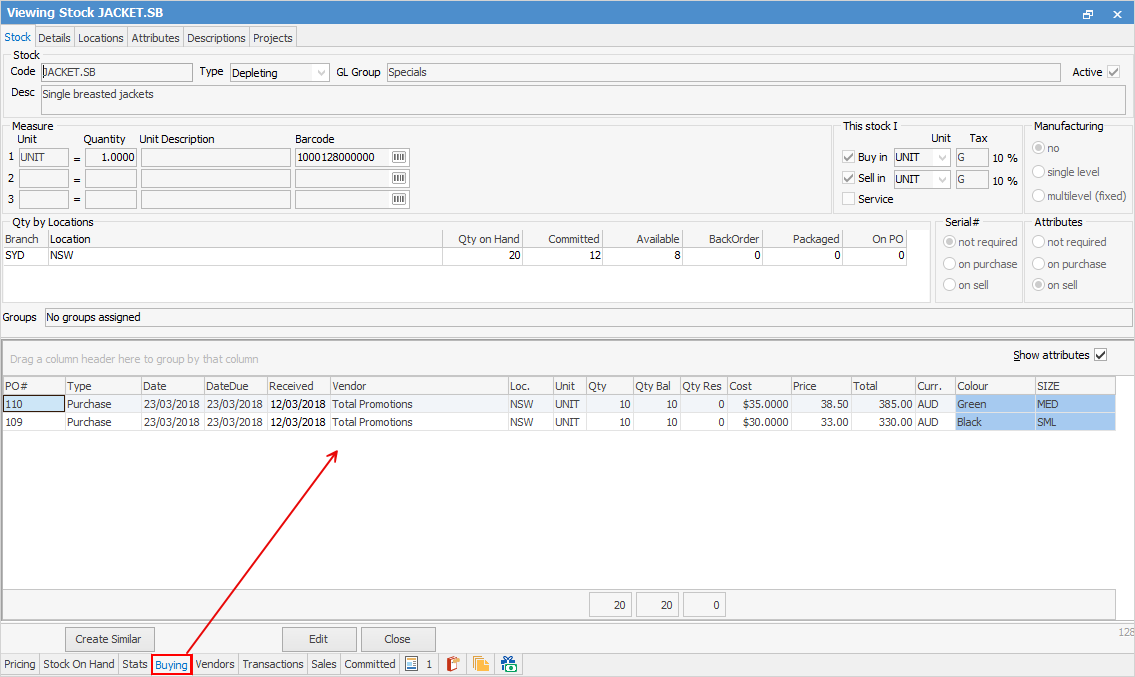The width and height of the screenshot is (1135, 677).
Task: Open the stock Type dropdown
Action: click(320, 73)
